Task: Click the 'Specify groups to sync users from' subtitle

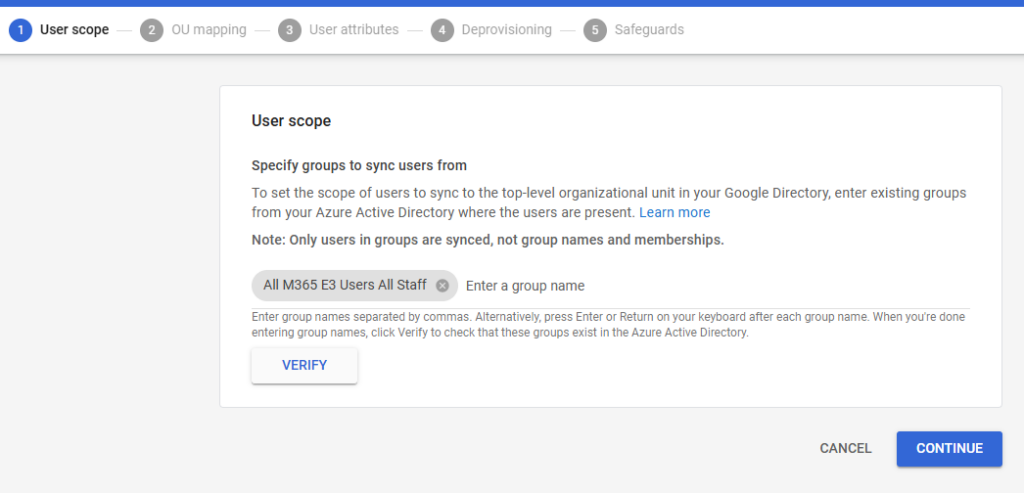Action: (x=359, y=166)
